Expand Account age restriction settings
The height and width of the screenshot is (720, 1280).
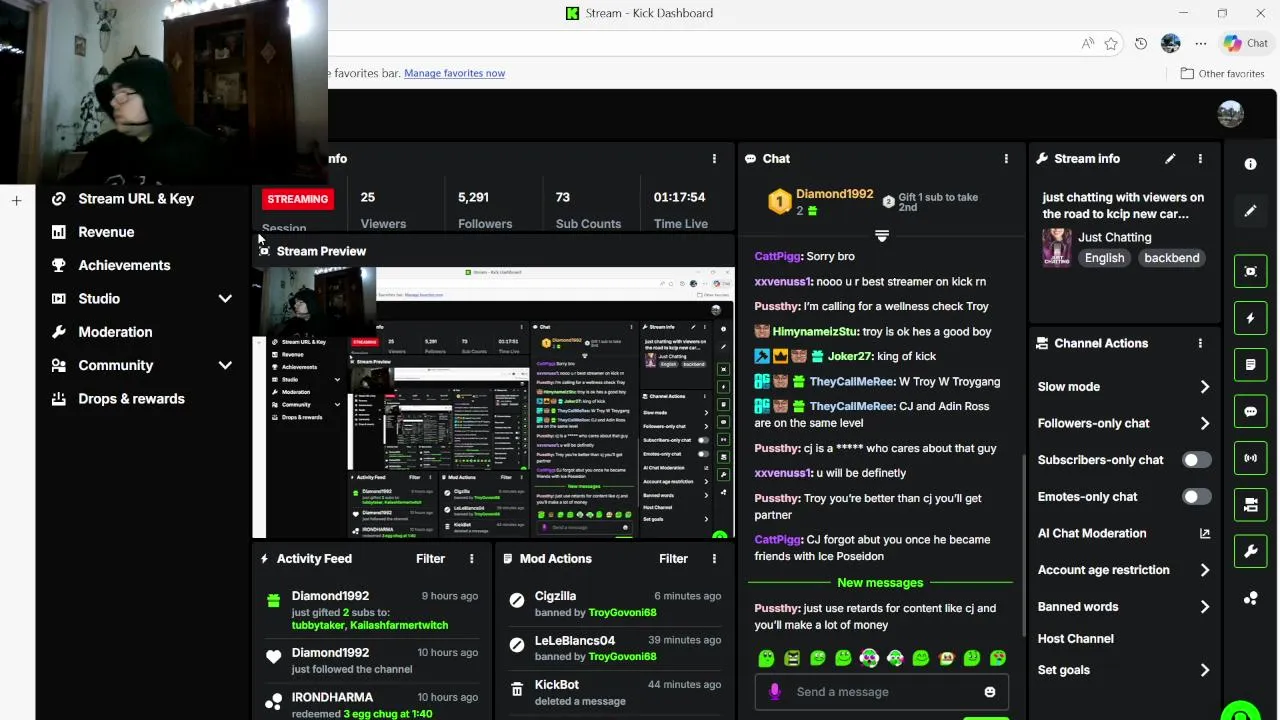pos(1204,570)
